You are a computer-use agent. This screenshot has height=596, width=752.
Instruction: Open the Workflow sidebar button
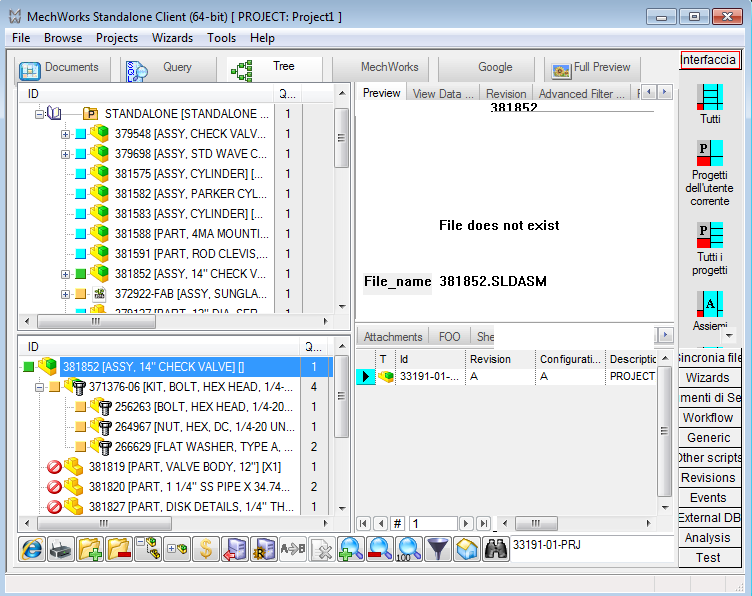coord(709,418)
